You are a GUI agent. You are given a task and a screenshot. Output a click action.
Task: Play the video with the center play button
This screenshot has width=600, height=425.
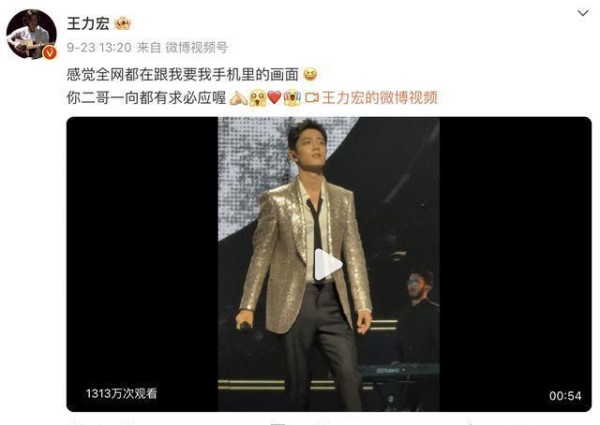327,265
